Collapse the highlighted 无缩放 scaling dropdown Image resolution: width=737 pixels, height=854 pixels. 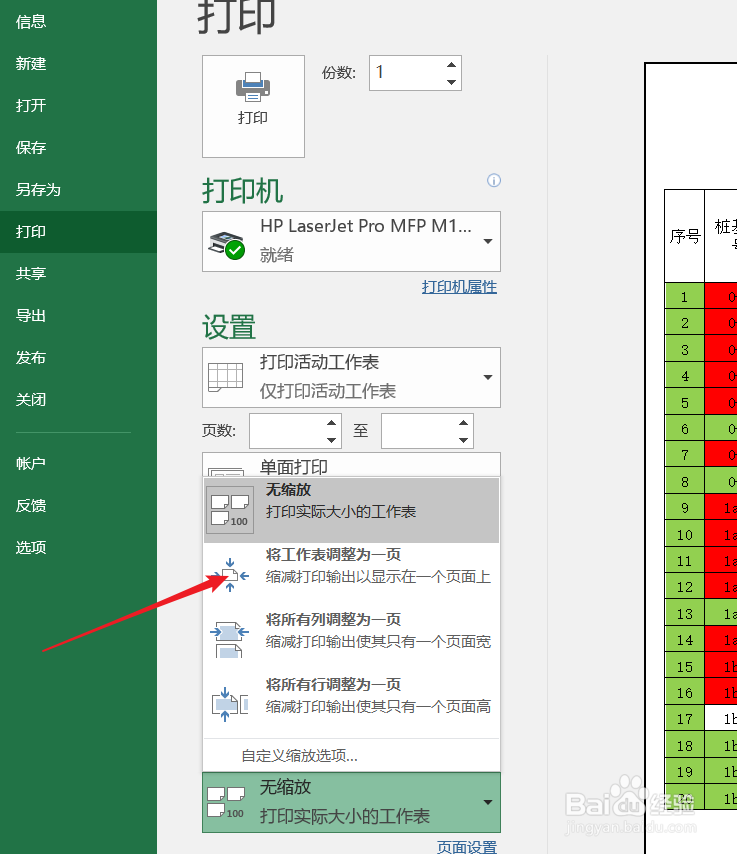point(351,802)
